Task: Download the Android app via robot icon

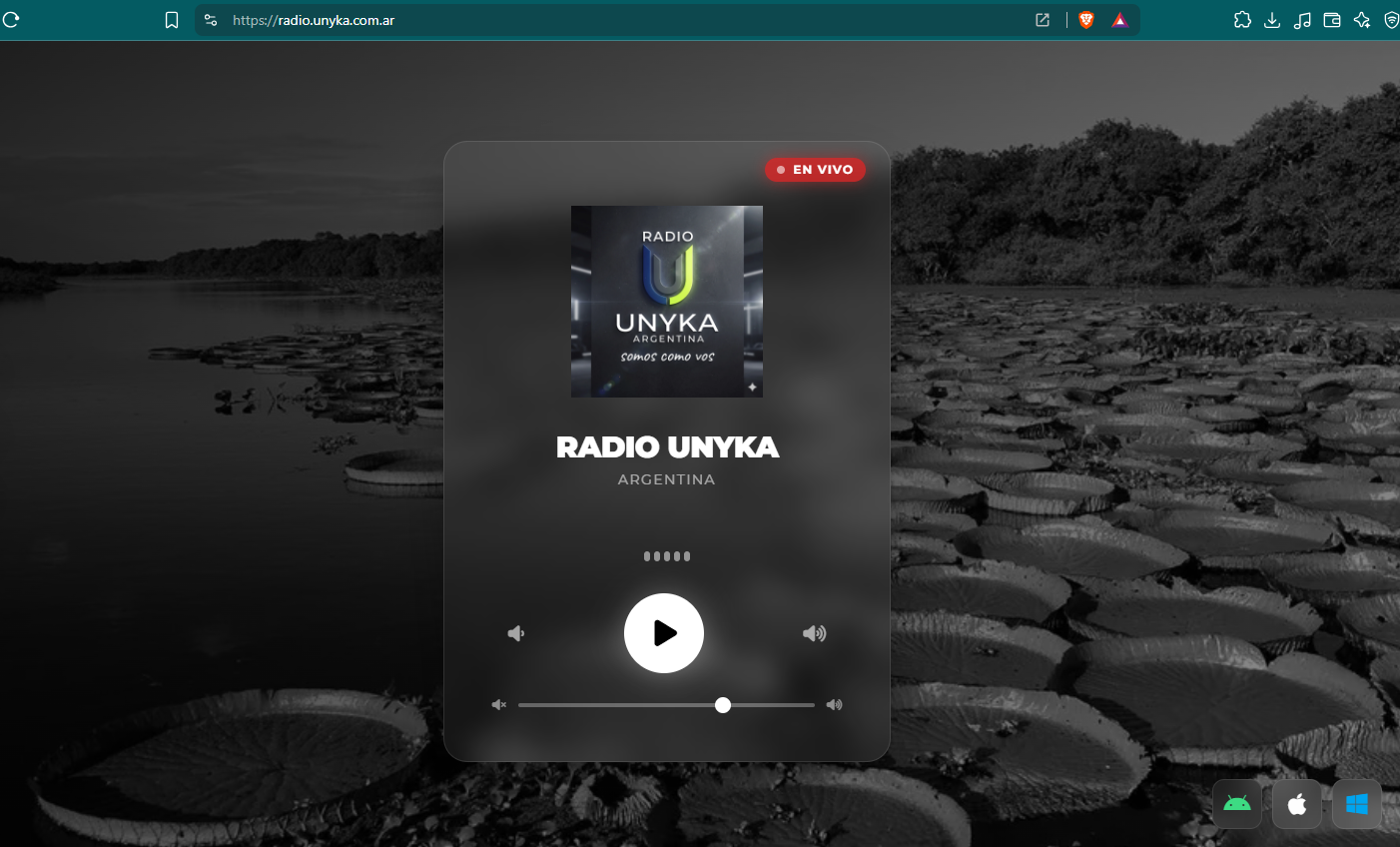Action: point(1237,804)
